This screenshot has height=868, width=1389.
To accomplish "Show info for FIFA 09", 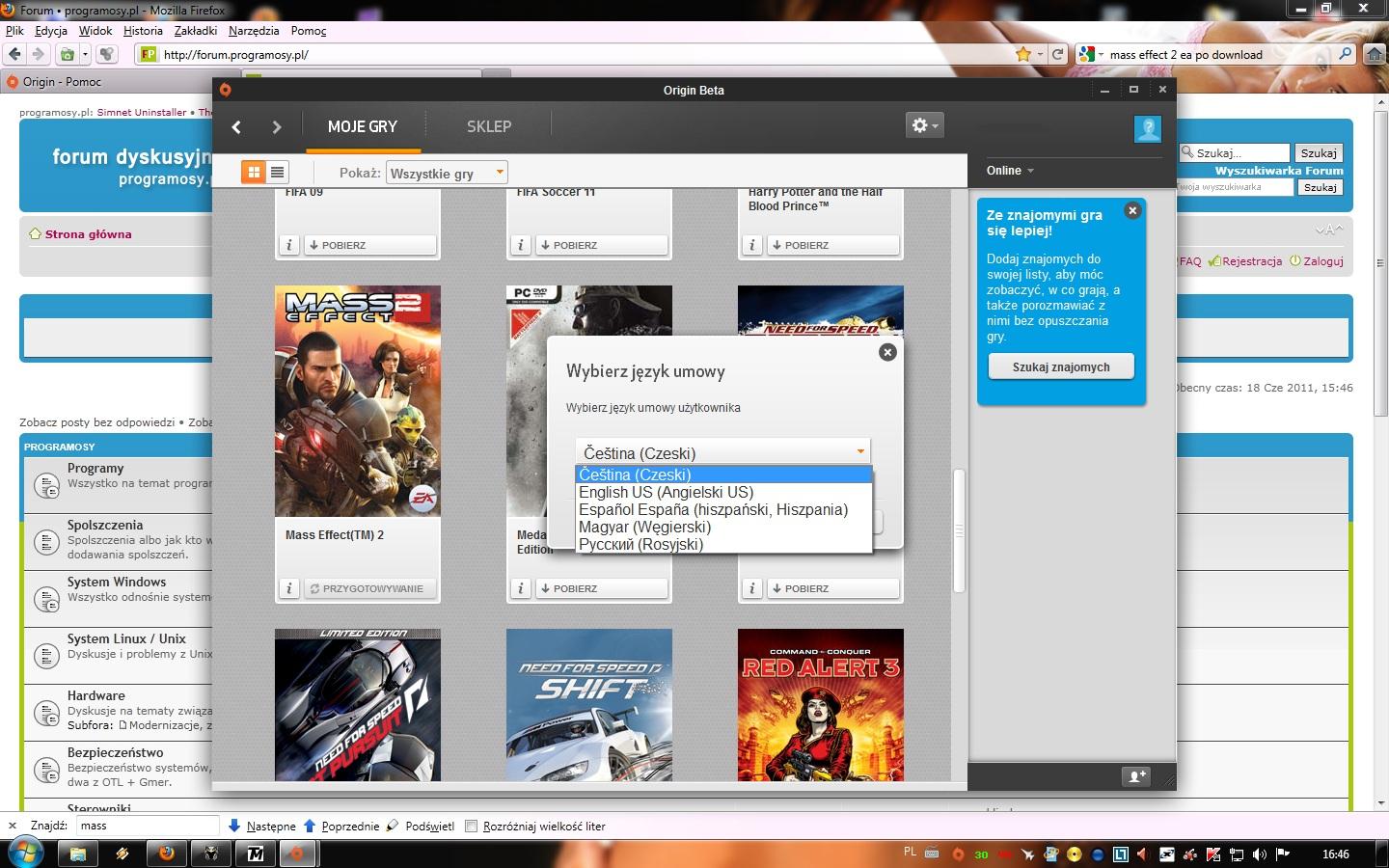I will 288,245.
